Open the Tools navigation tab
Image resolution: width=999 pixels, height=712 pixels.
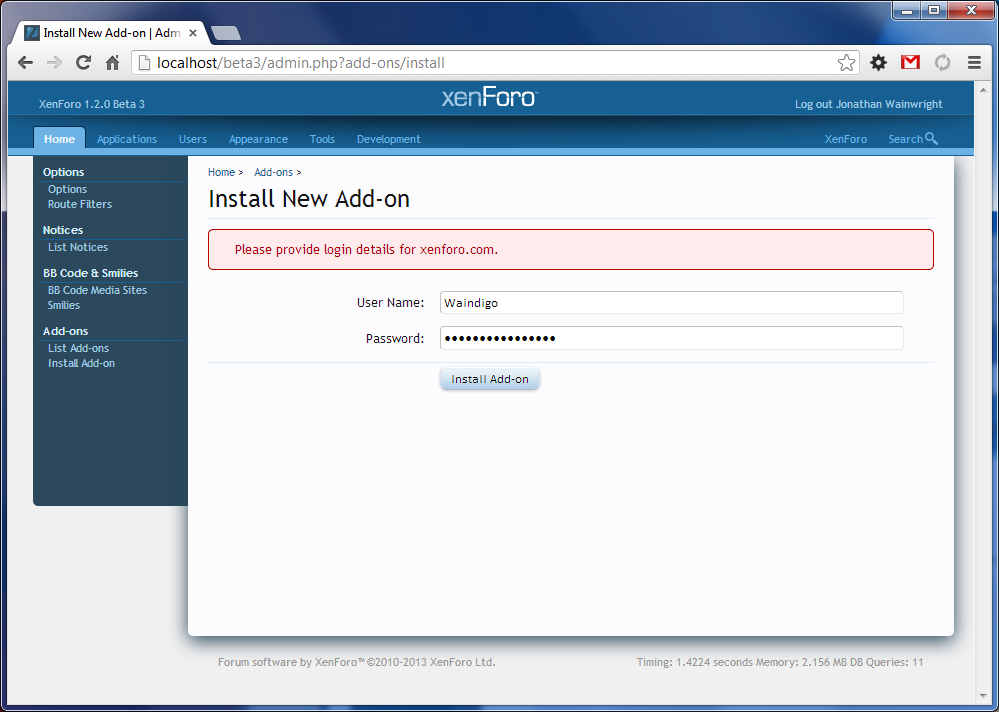tap(322, 139)
